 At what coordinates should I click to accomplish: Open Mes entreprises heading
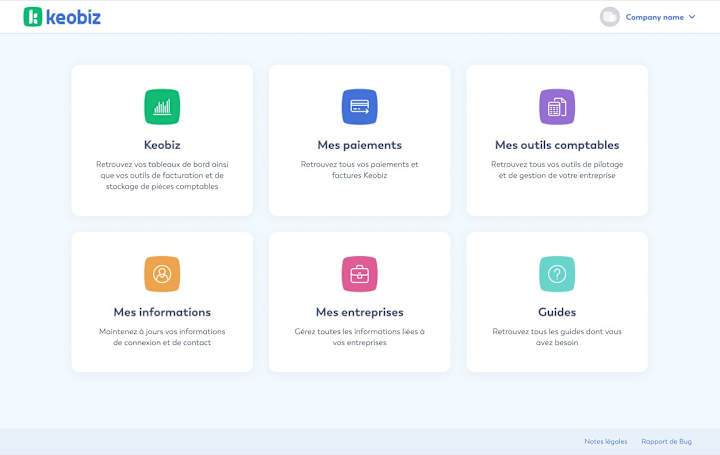(x=360, y=312)
